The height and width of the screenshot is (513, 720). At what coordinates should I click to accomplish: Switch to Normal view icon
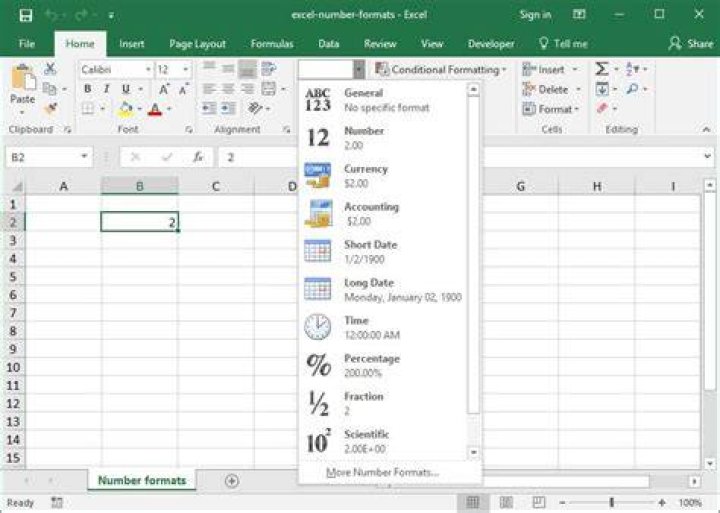(472, 502)
